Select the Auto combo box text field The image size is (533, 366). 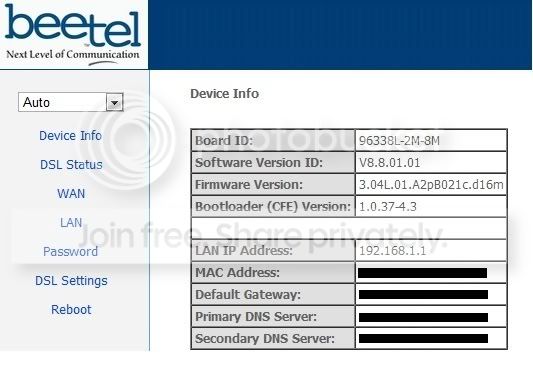[63, 102]
